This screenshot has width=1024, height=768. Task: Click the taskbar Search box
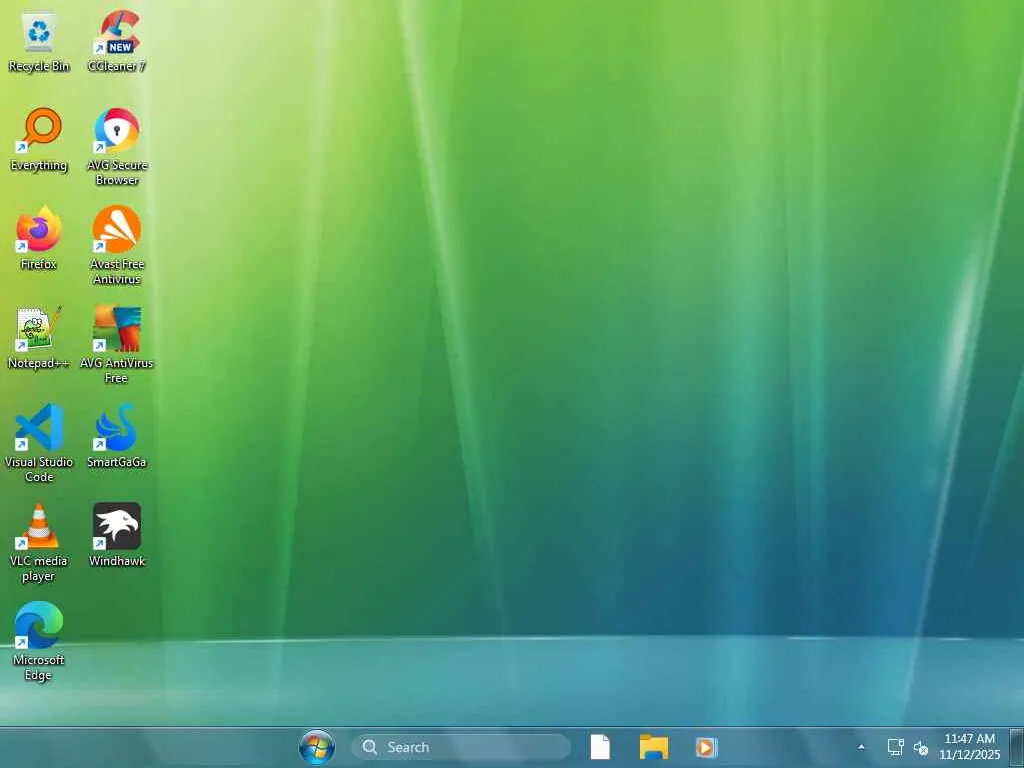[x=461, y=747]
